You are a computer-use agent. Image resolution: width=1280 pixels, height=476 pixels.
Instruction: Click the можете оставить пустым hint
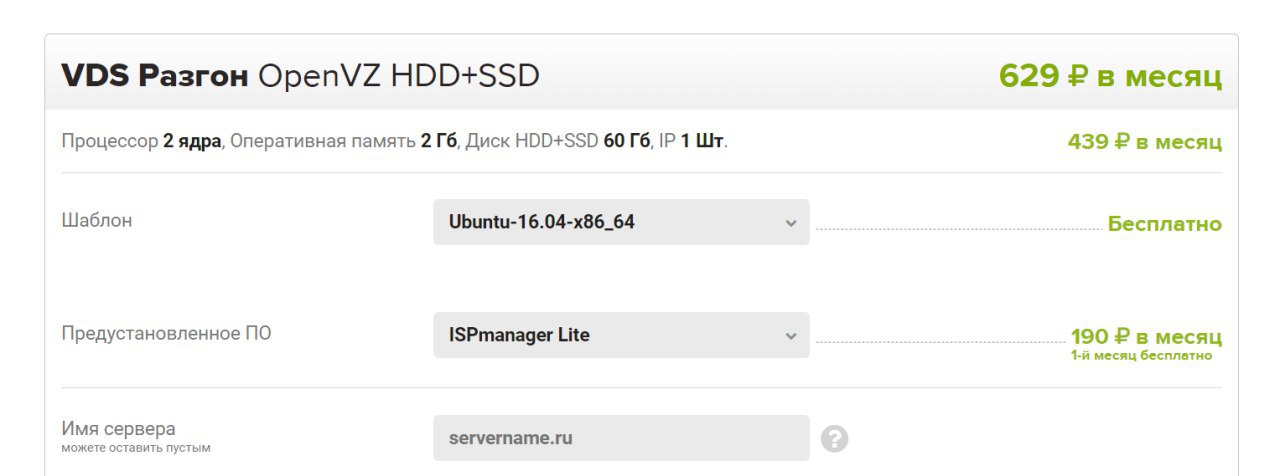pyautogui.click(x=136, y=448)
